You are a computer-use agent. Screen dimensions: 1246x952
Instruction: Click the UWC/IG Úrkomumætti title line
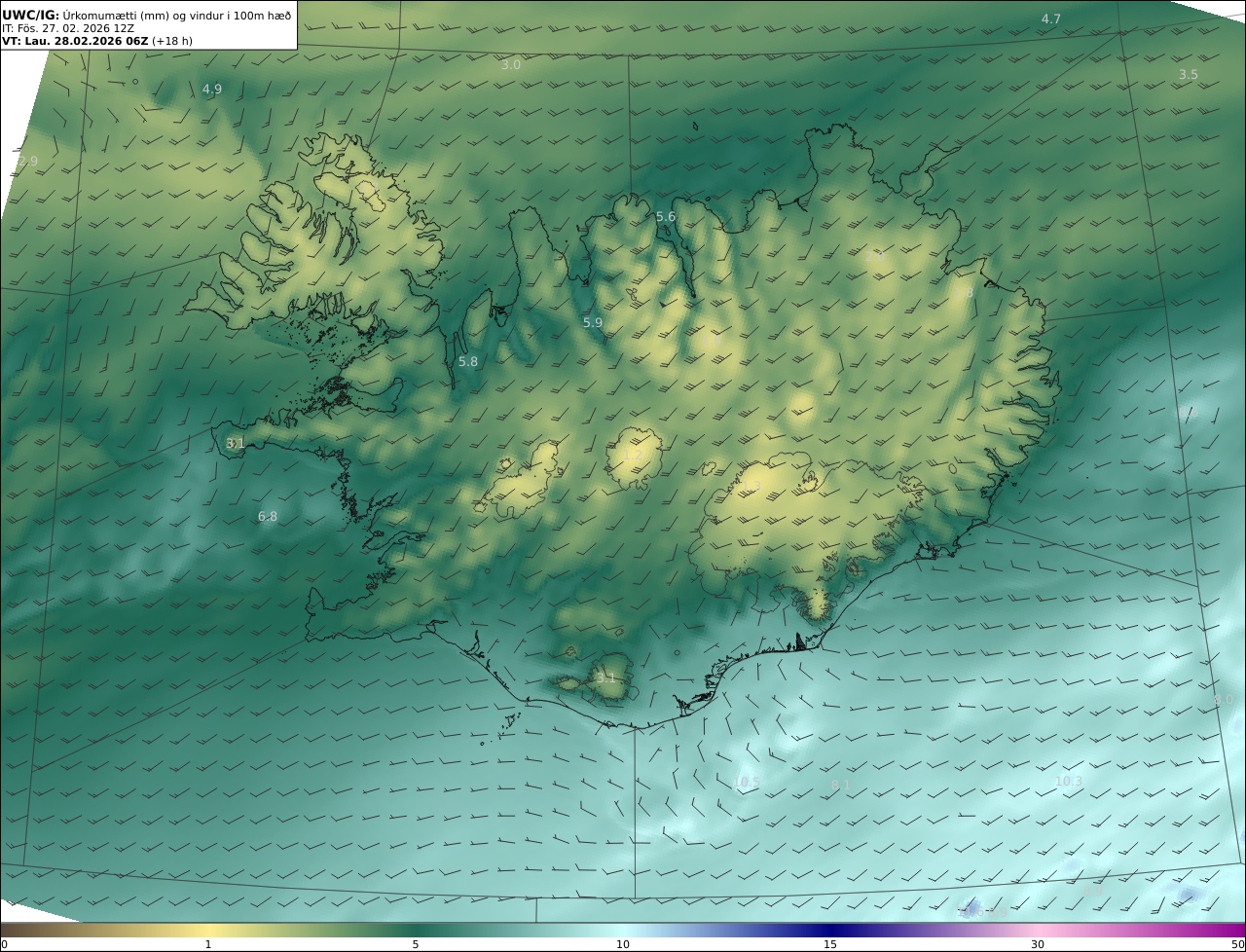pos(147,16)
